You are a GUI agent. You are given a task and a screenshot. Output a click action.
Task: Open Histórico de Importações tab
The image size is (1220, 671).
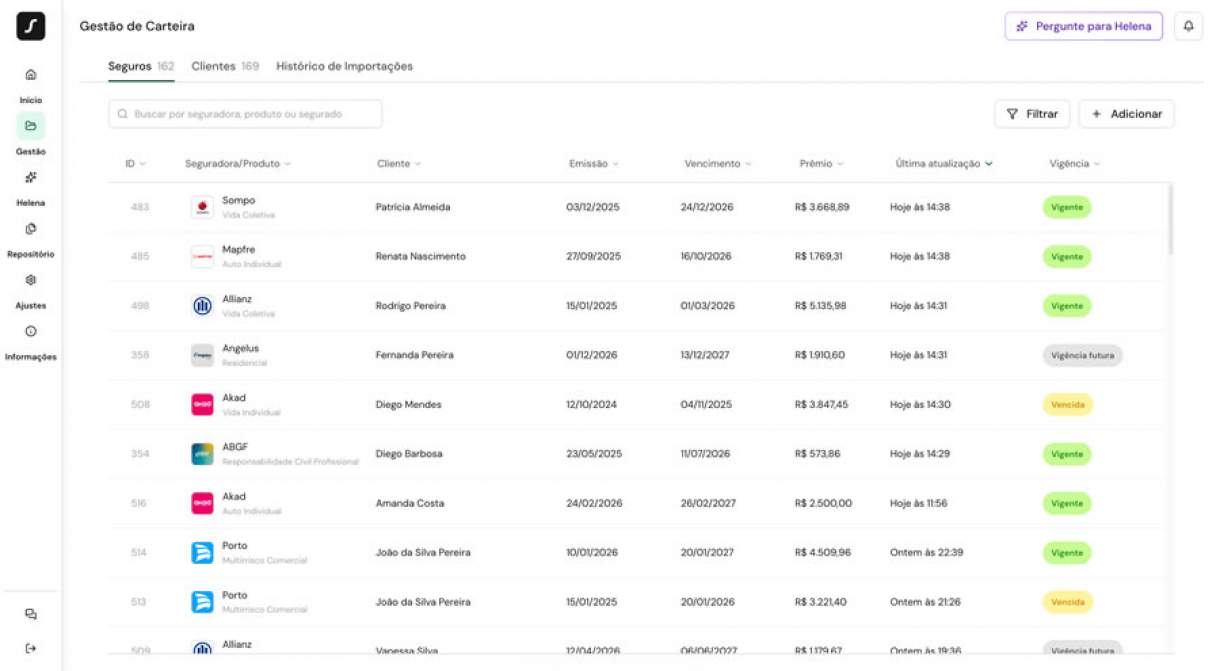[x=344, y=67]
